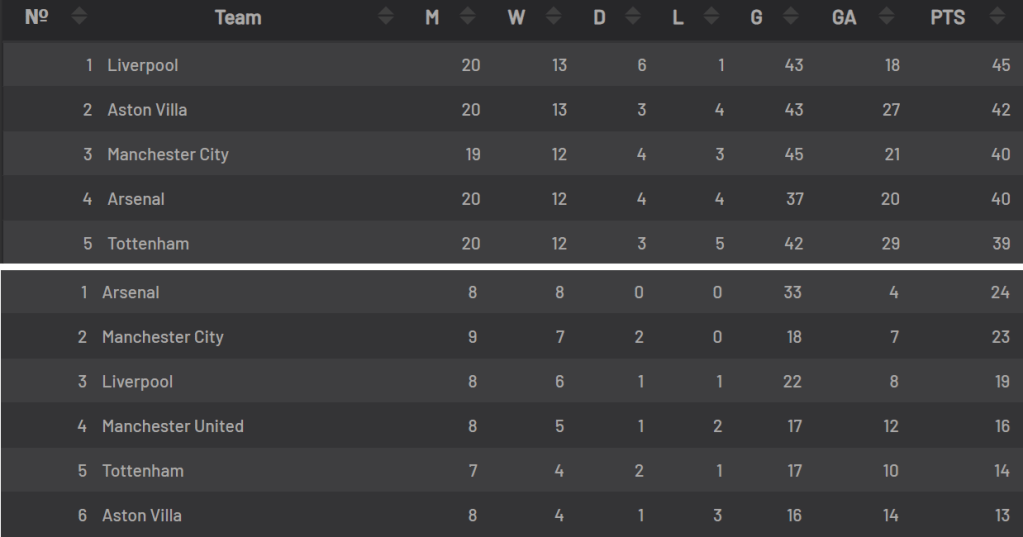1023x537 pixels.
Task: Sort by goals using the G column arrows
Action: tap(790, 17)
